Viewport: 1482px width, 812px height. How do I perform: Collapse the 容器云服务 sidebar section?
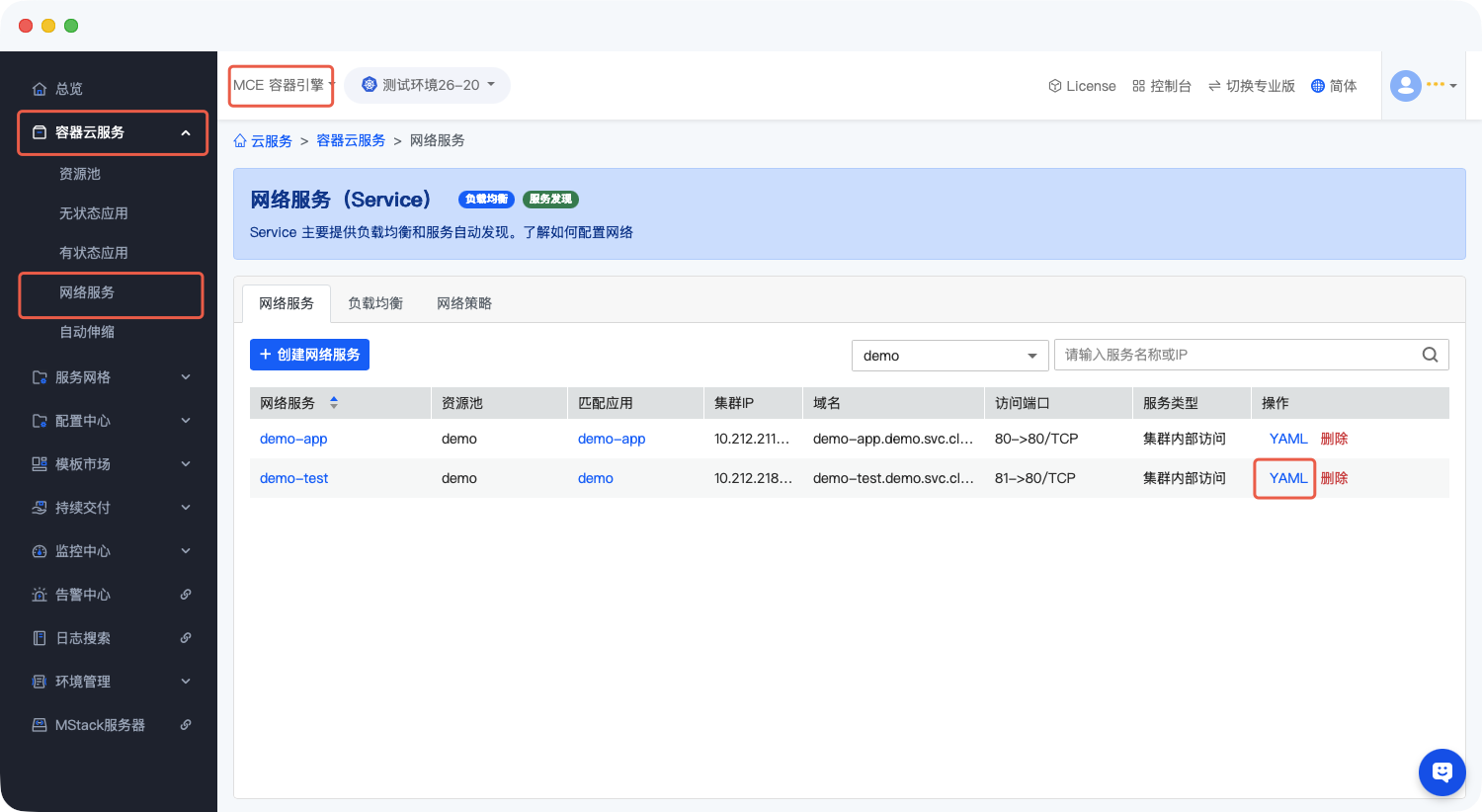click(186, 132)
